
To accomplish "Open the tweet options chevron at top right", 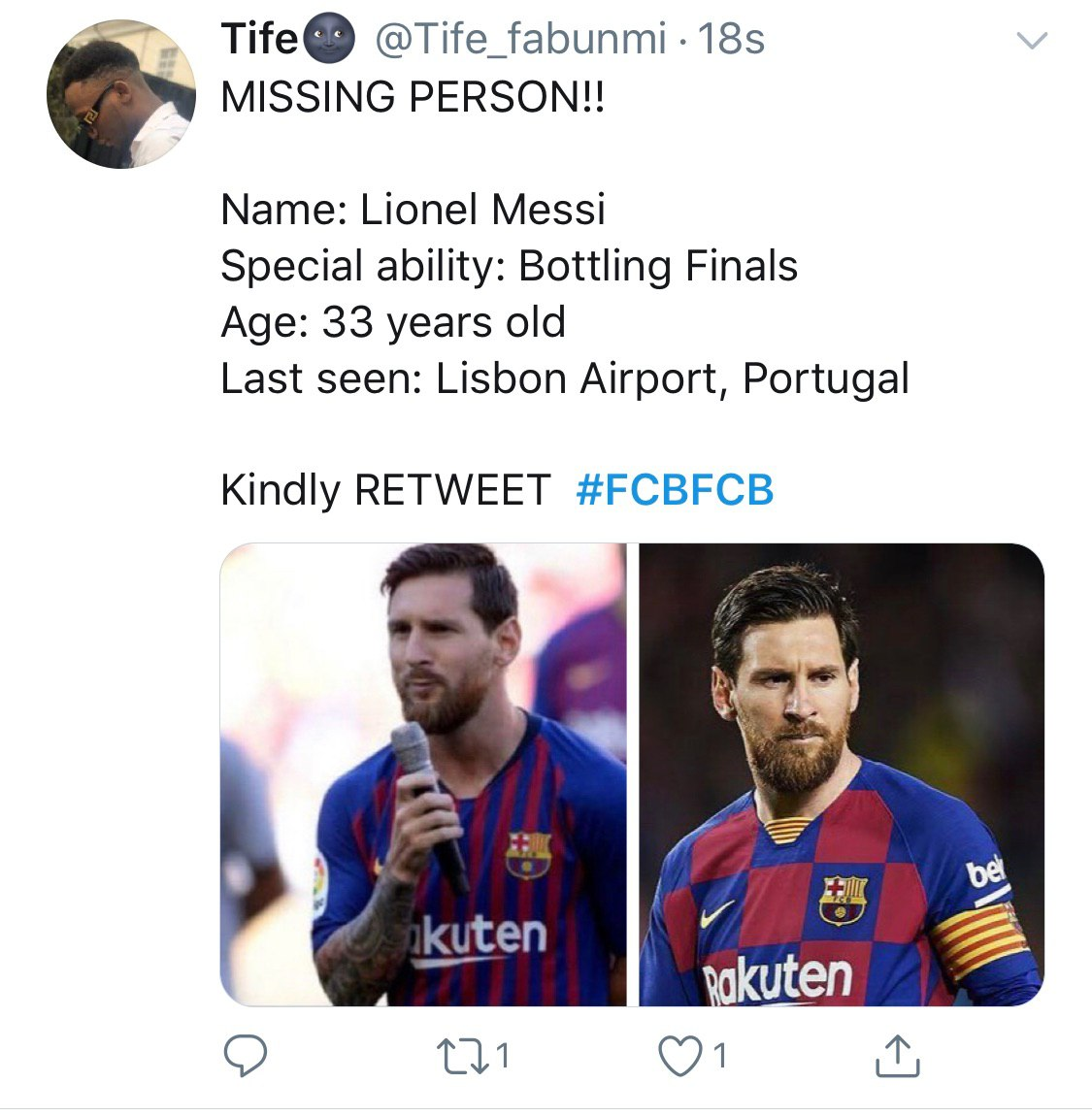I will tap(1034, 41).
